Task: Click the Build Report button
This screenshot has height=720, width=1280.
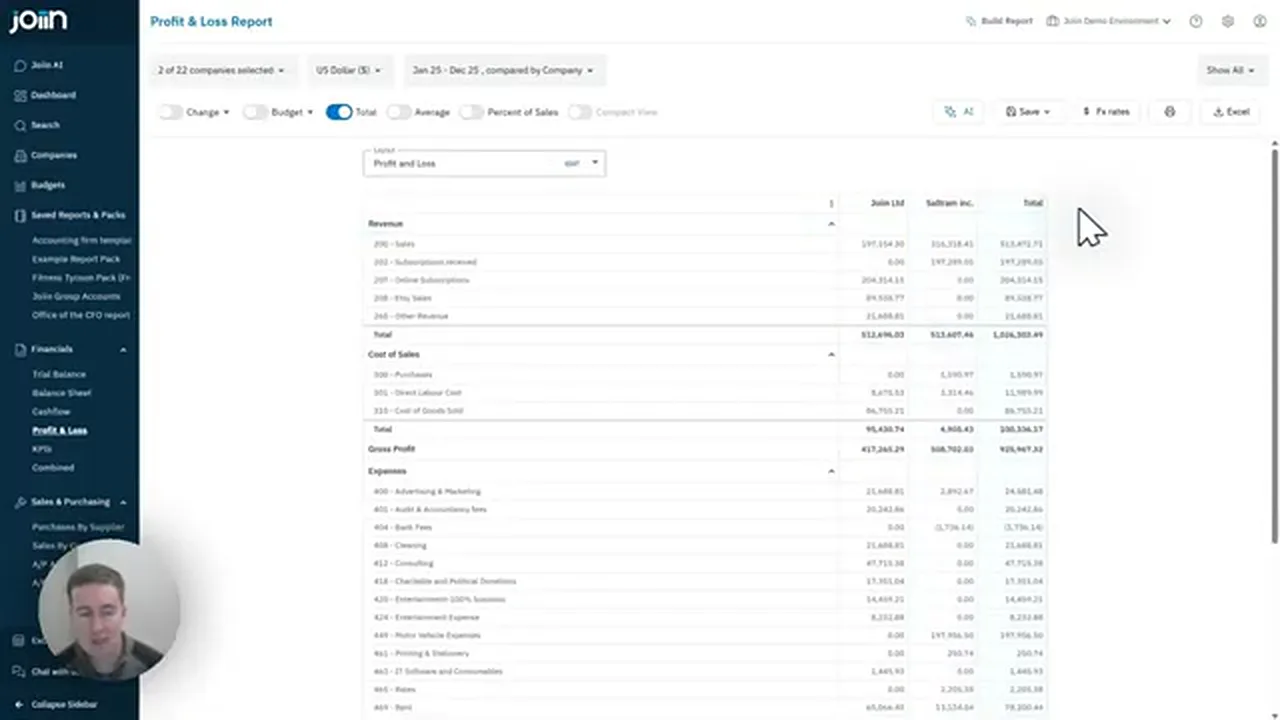Action: pos(999,21)
